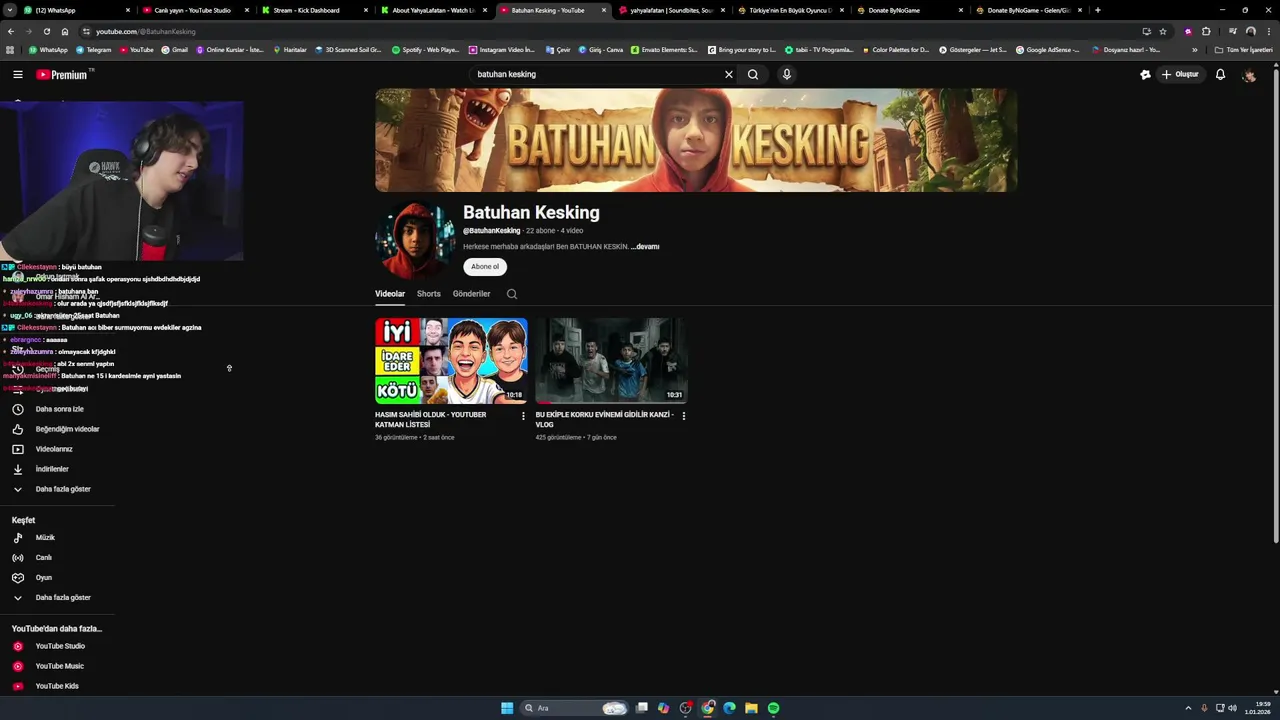Close the Batuhan Kesking browser tab
Screen dimensions: 1280x720
[603, 10]
